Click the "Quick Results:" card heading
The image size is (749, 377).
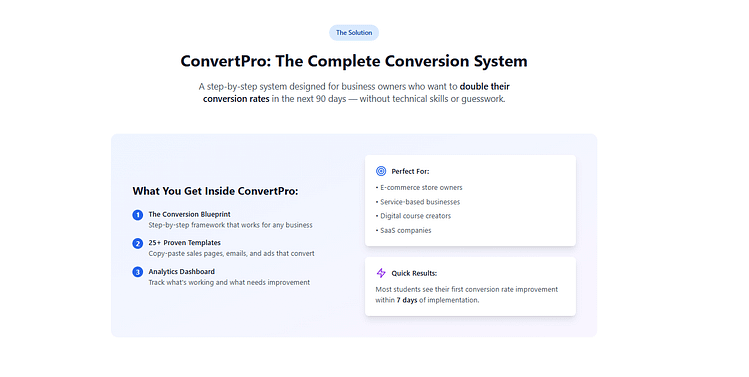coord(414,273)
